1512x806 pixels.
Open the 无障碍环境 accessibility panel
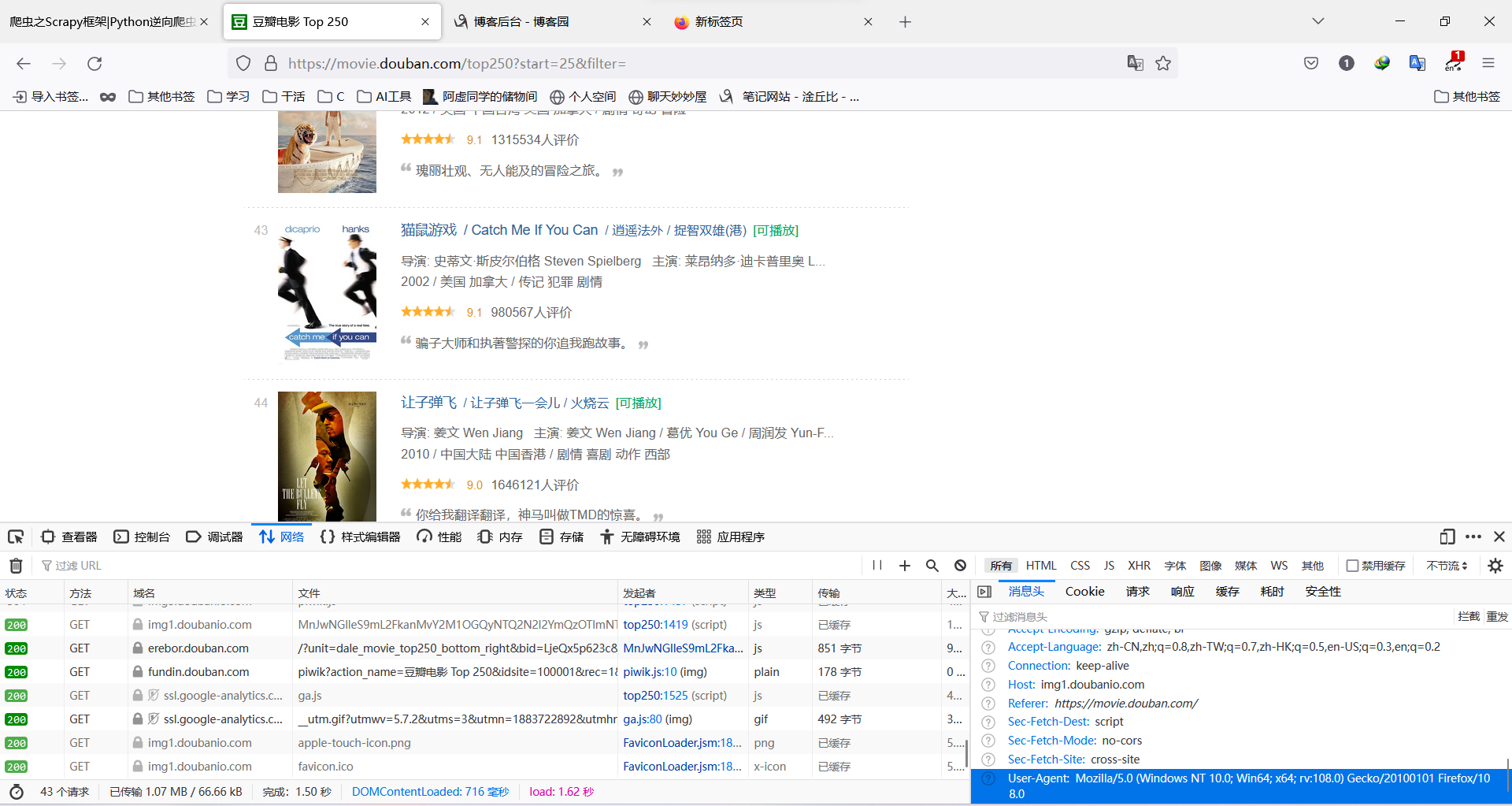(x=639, y=537)
